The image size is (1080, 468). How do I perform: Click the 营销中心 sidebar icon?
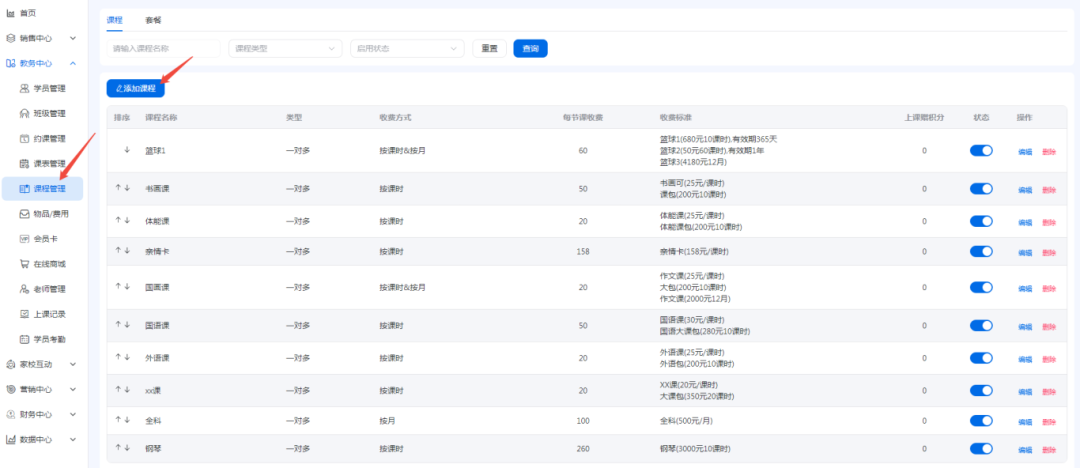10,389
